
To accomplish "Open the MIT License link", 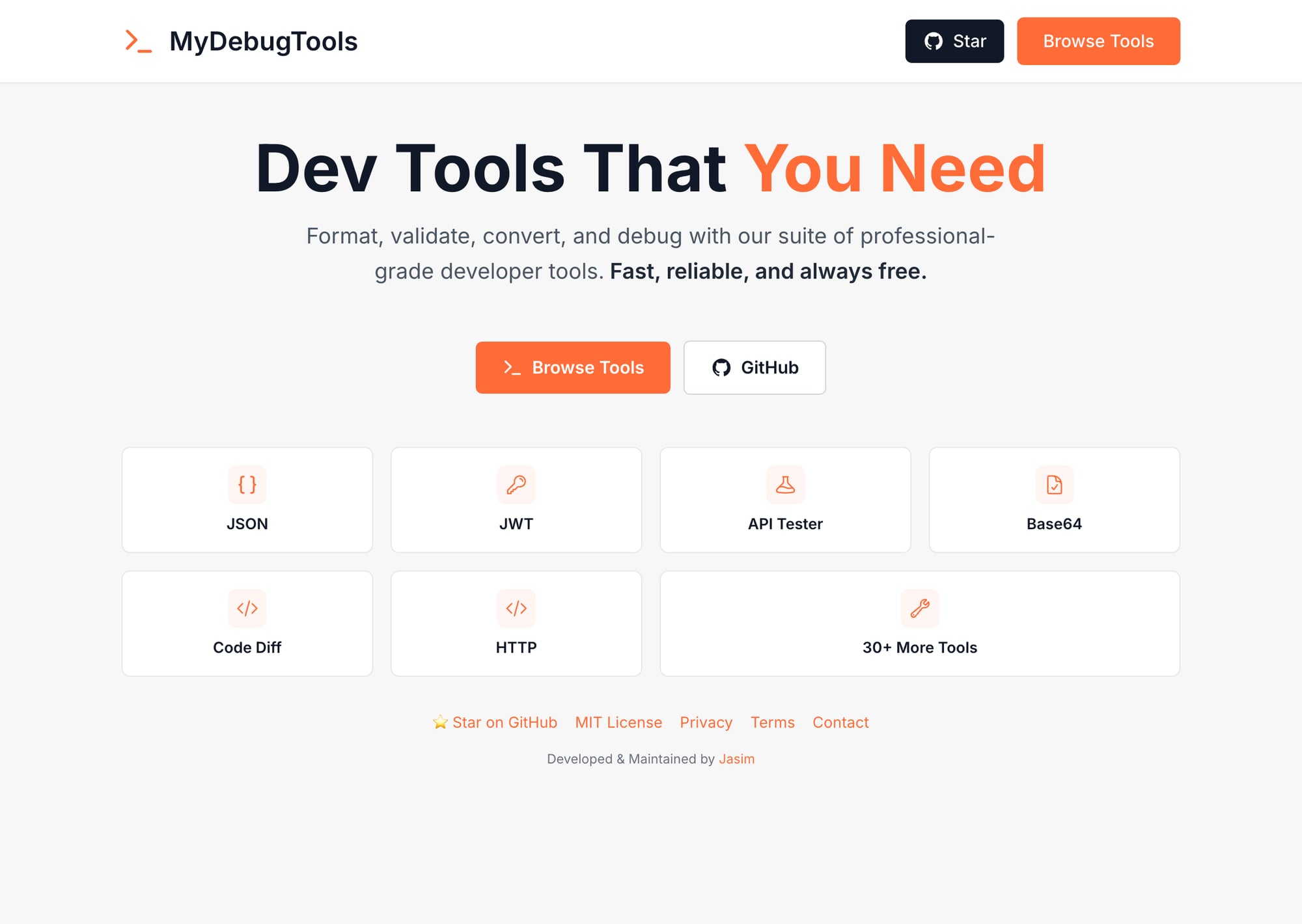I will click(618, 722).
